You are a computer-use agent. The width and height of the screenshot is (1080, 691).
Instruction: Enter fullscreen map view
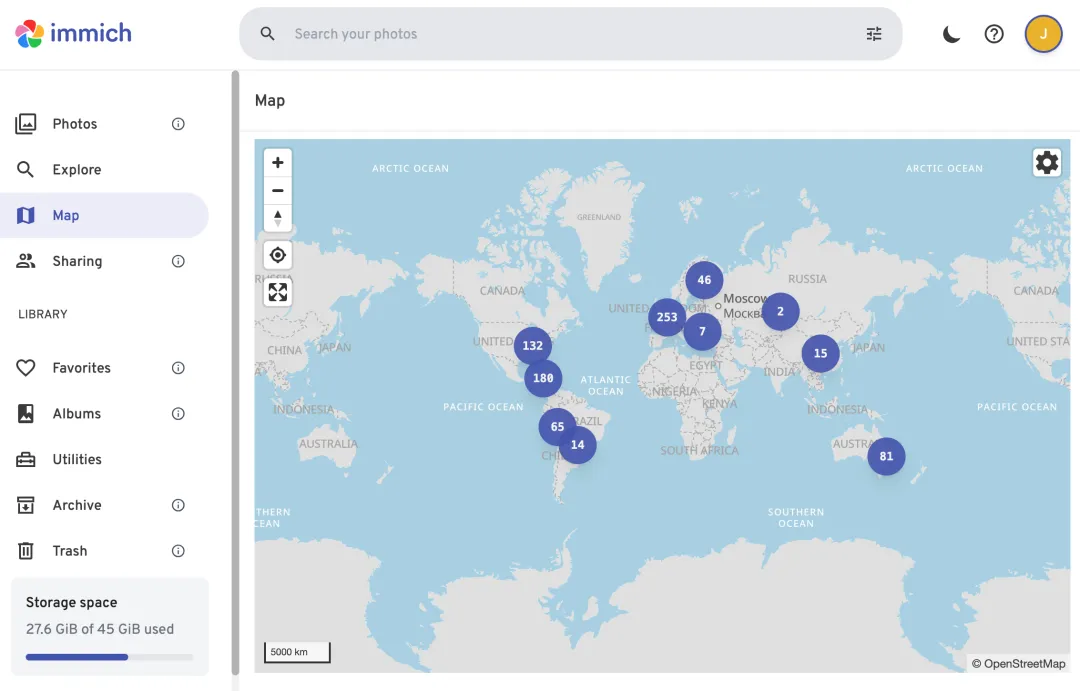pos(278,292)
